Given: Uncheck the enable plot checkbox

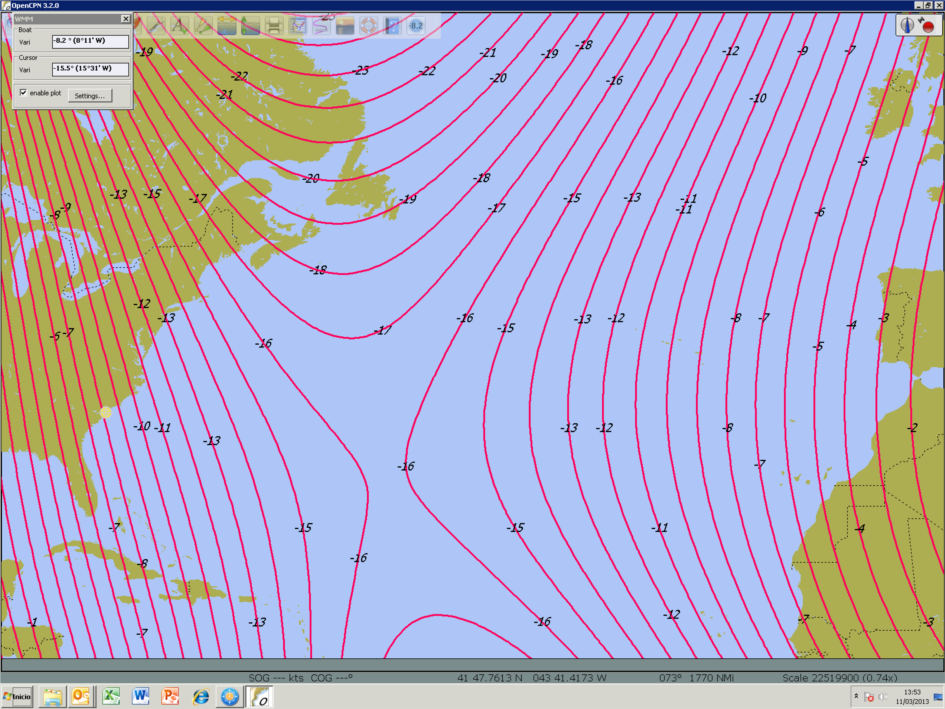Looking at the screenshot, I should point(23,93).
